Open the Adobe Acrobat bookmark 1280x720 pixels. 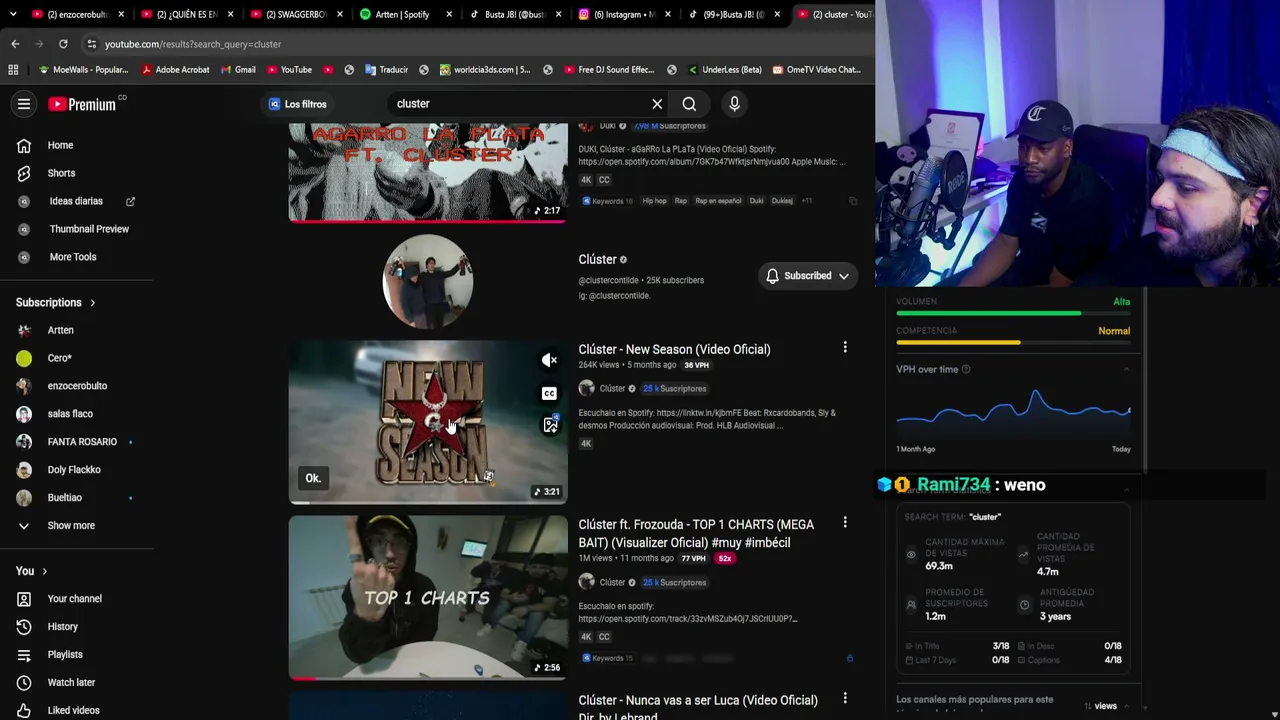click(x=176, y=70)
